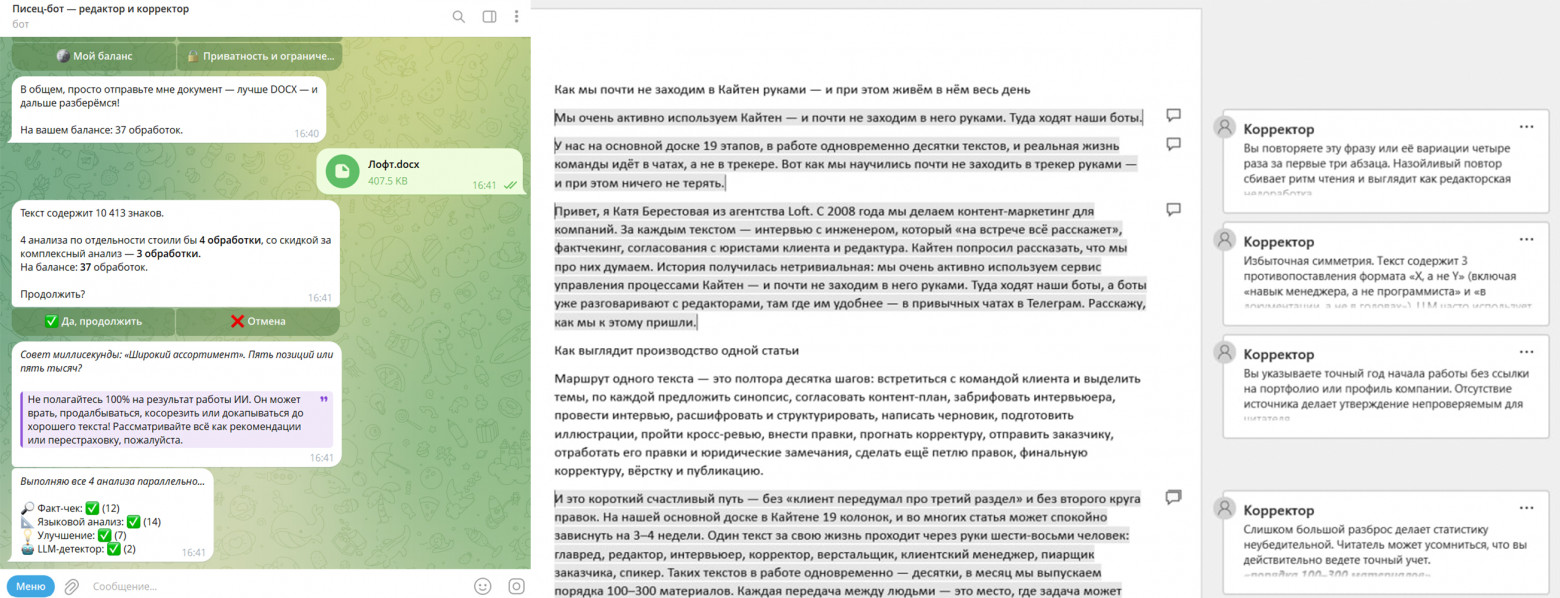Open '...' menu on 'Вы указываете точный год' comment
The height and width of the screenshot is (598, 1560).
[1527, 352]
